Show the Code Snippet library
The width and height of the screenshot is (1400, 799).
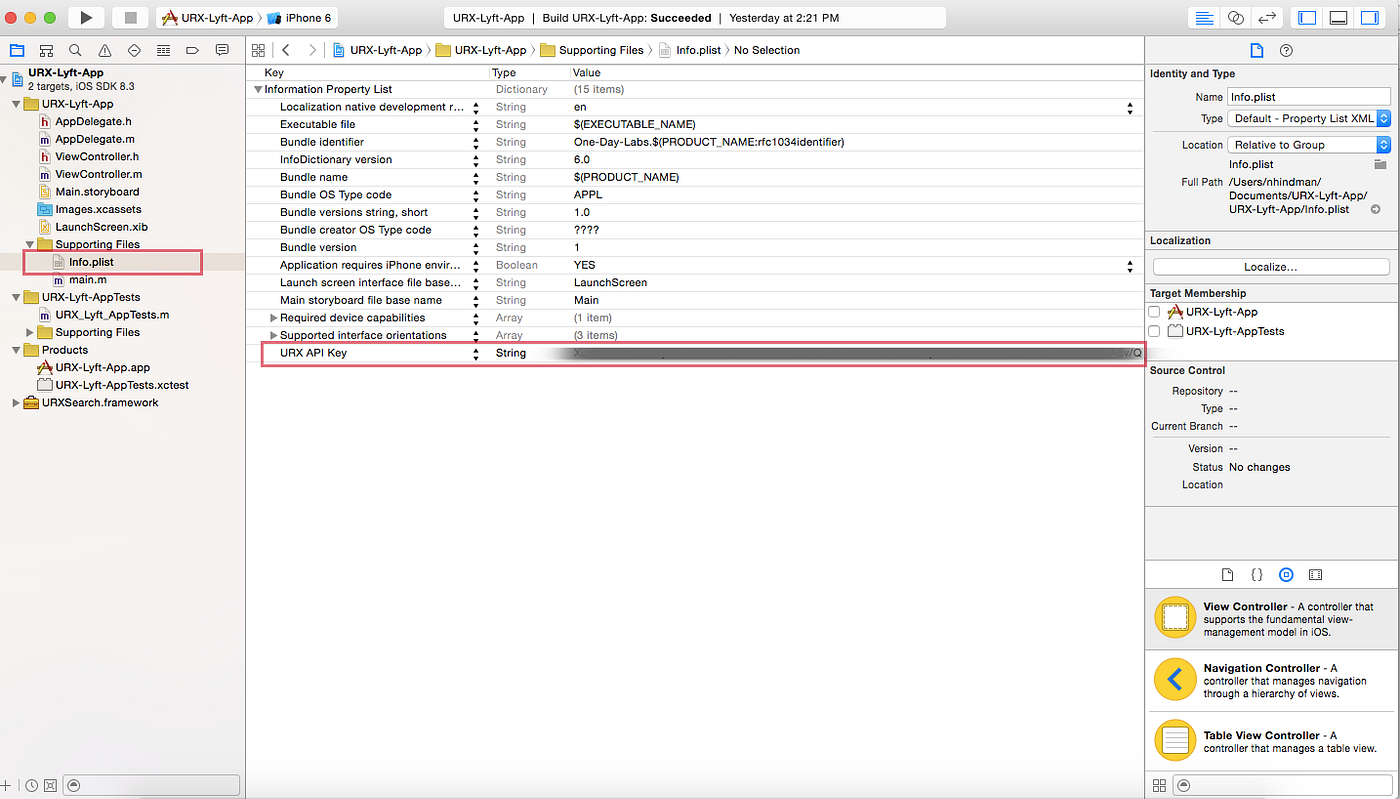pyautogui.click(x=1257, y=575)
